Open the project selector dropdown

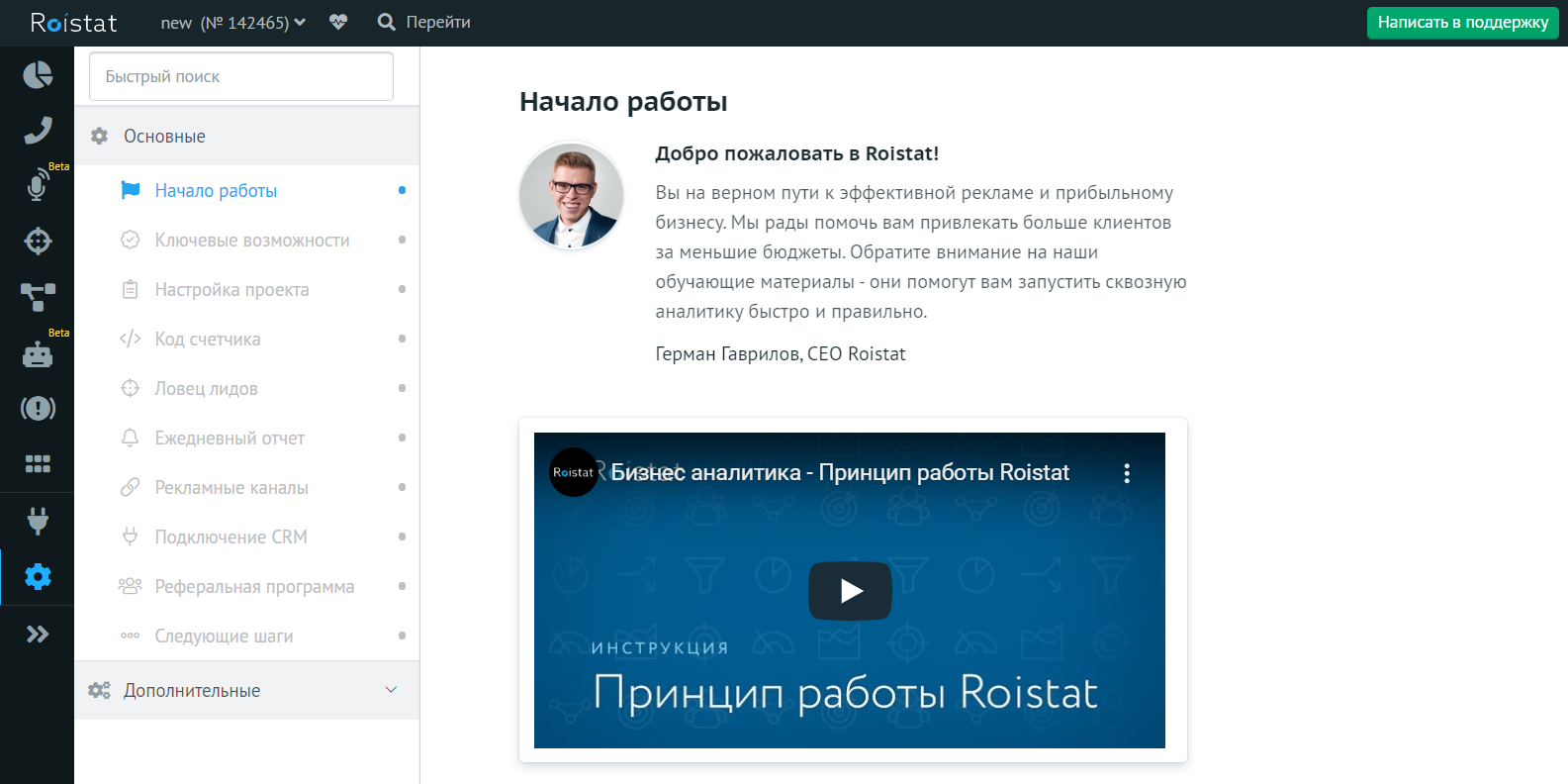(233, 23)
